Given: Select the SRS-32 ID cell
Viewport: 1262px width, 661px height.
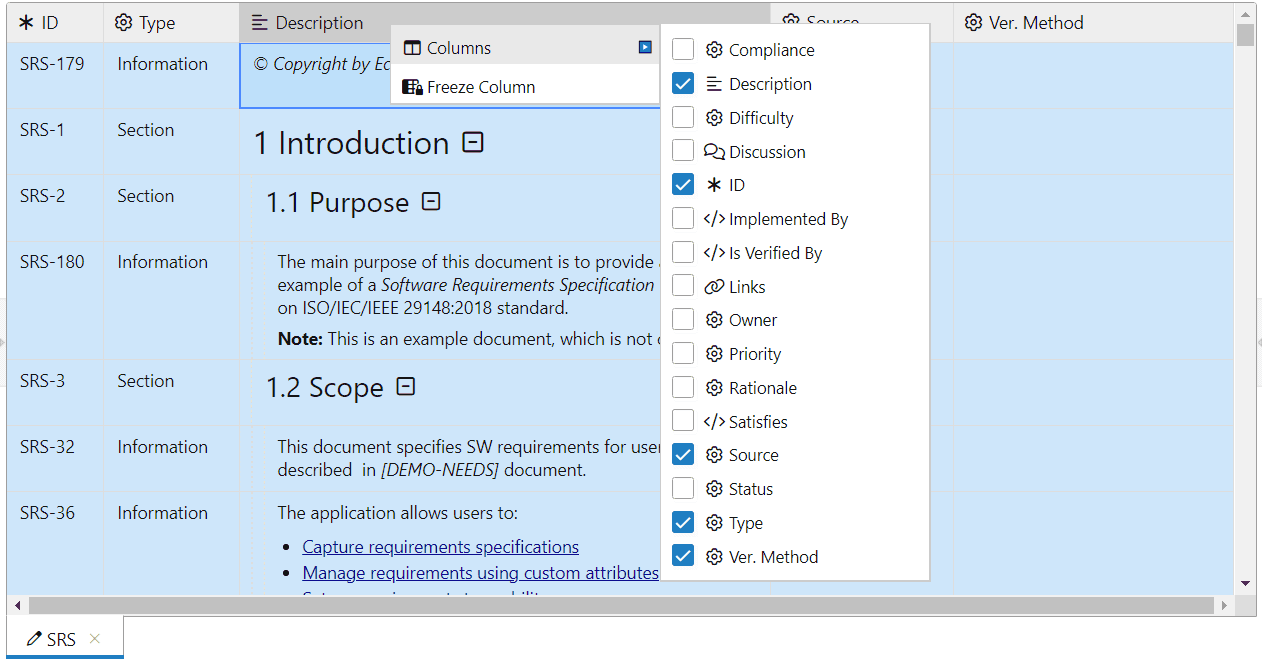Looking at the screenshot, I should click(x=55, y=459).
